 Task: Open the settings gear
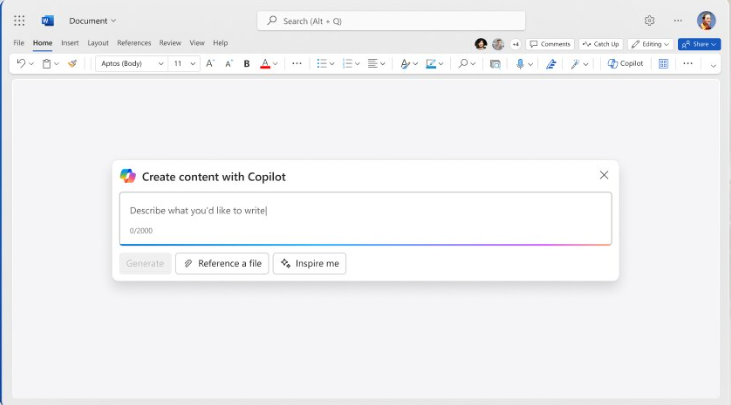[x=649, y=21]
